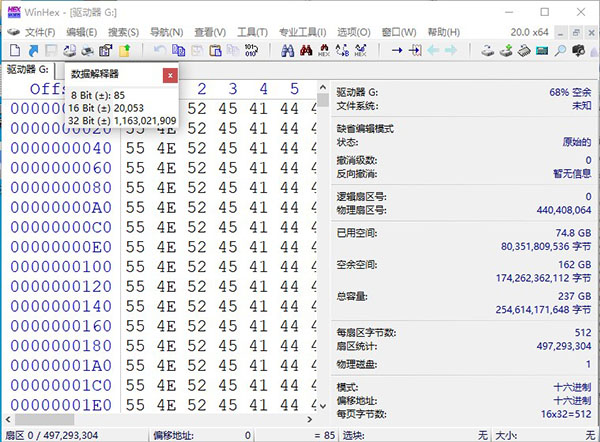Close the 数据解释器 floating window
600x442 pixels.
pos(169,74)
